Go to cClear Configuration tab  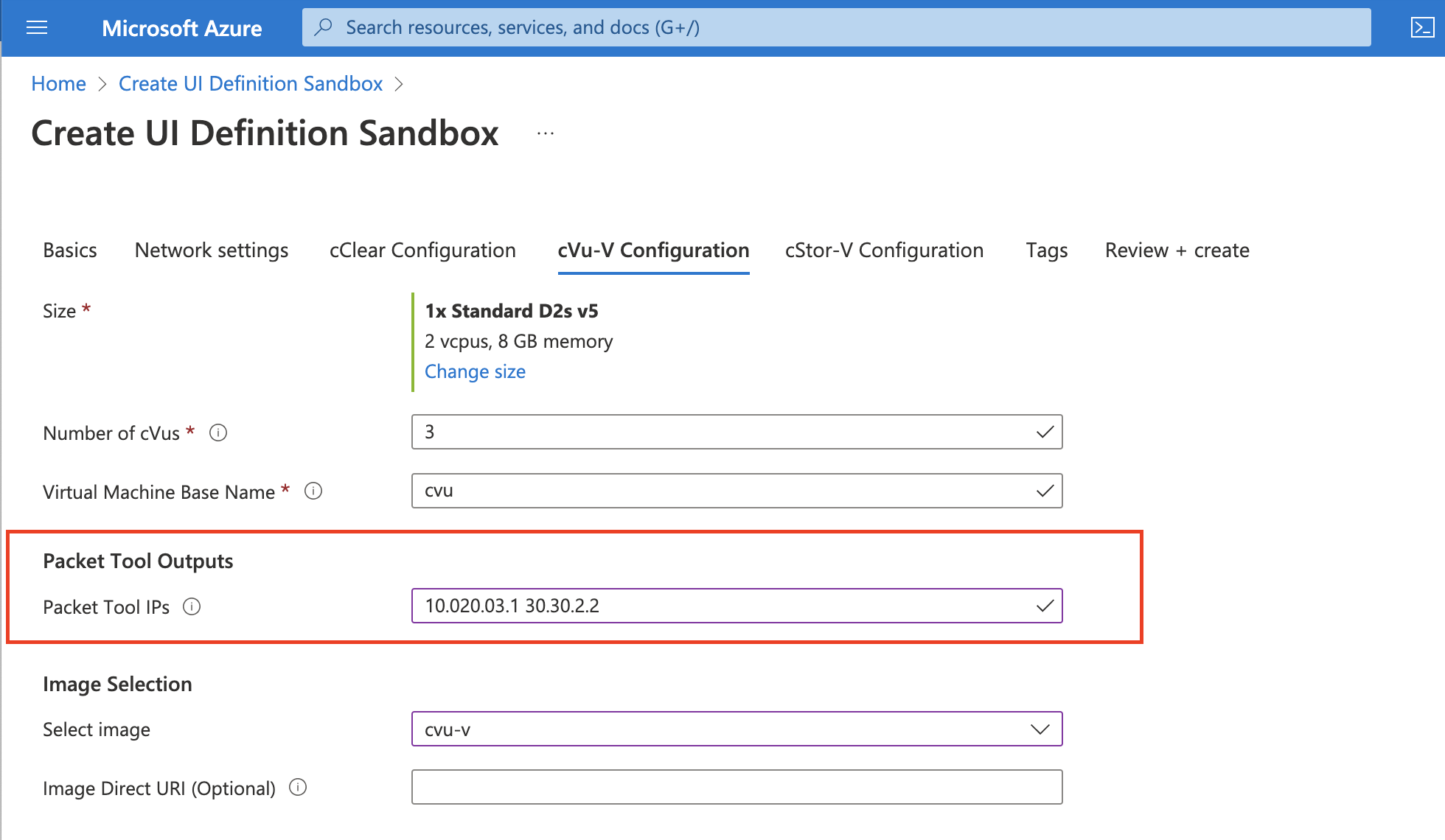[422, 251]
